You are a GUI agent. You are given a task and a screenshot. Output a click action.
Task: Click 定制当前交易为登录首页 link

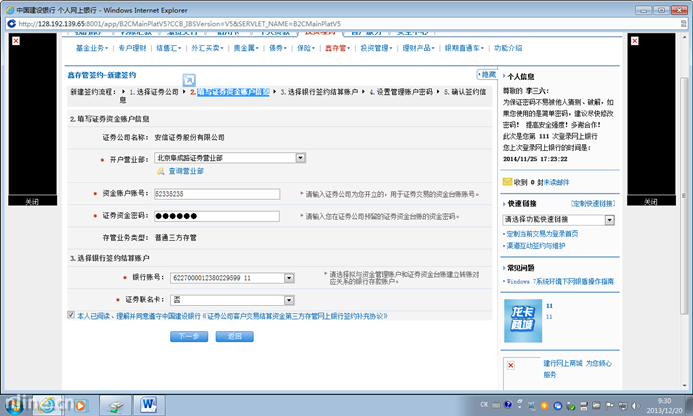click(x=542, y=233)
